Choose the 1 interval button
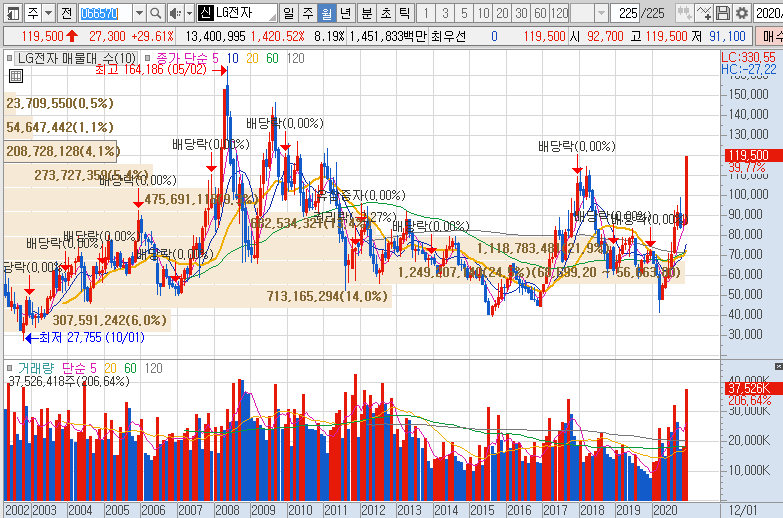The width and height of the screenshot is (783, 518). coord(425,13)
